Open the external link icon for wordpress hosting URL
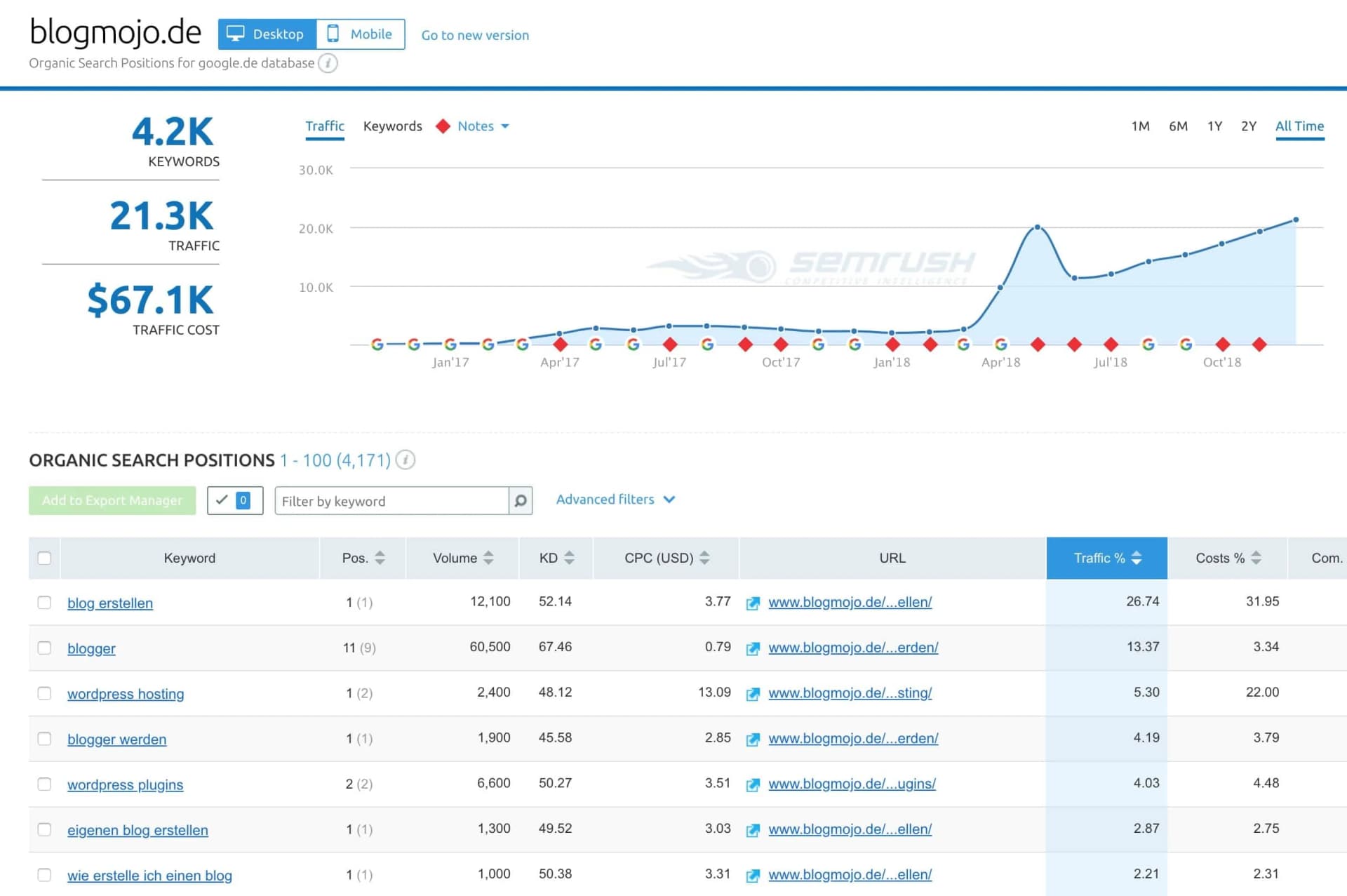This screenshot has width=1347, height=896. (x=753, y=693)
